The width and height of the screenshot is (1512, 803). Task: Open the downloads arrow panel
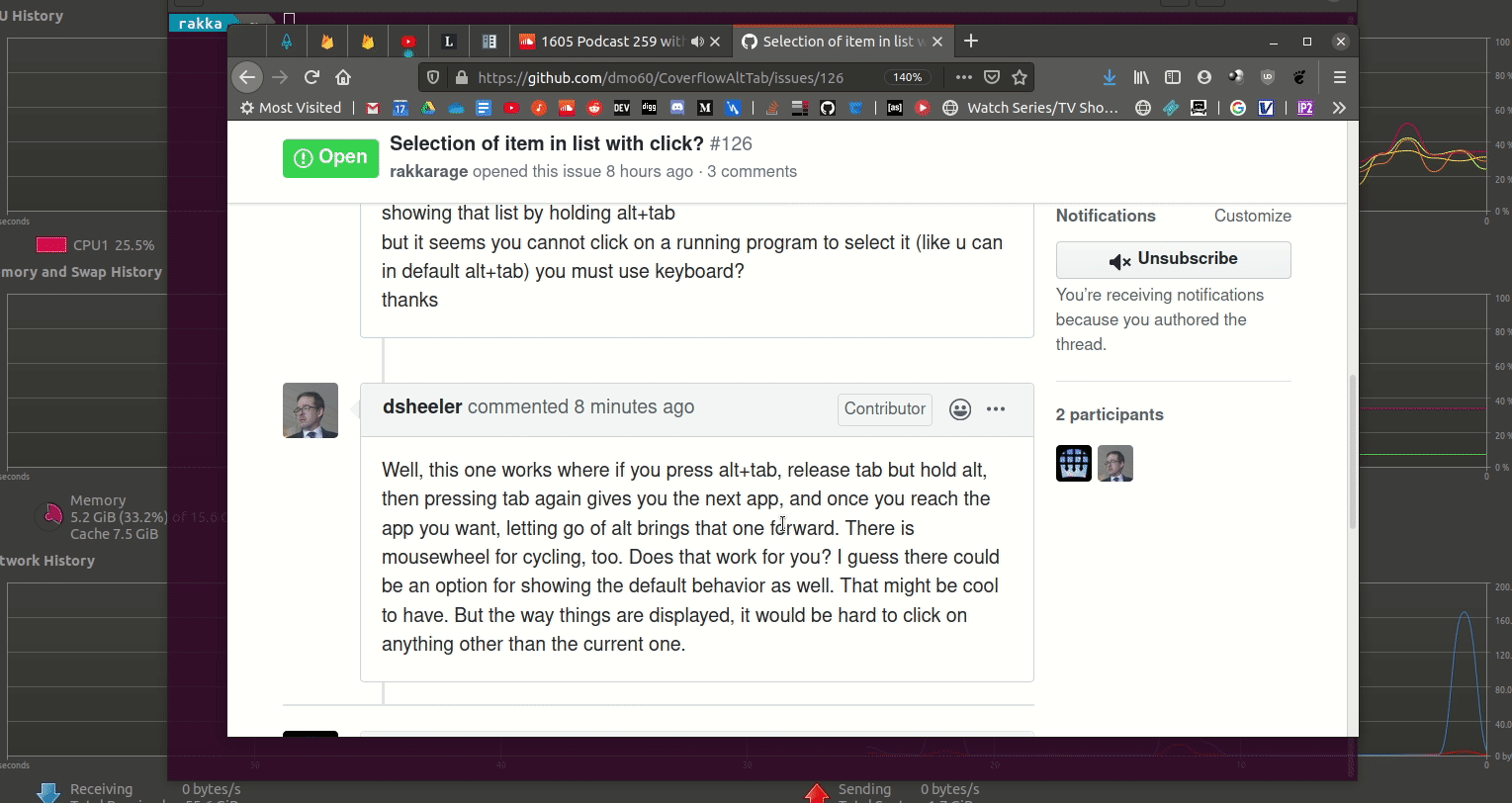[x=1110, y=77]
